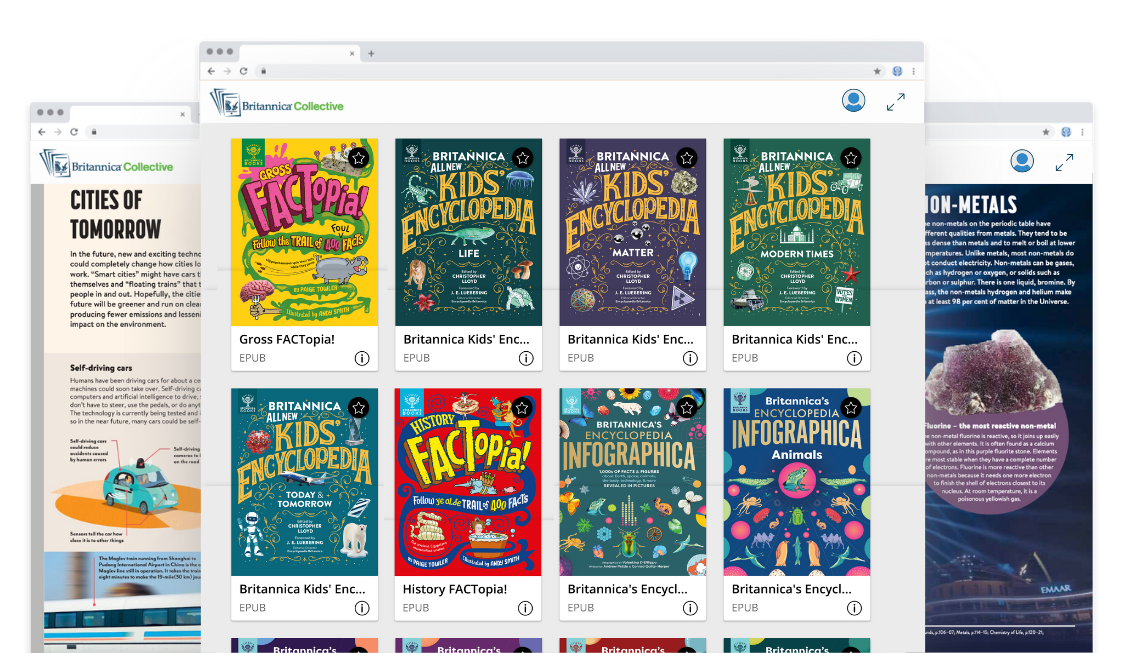Go back in the front browser window
This screenshot has width=1125, height=653.
(x=211, y=71)
